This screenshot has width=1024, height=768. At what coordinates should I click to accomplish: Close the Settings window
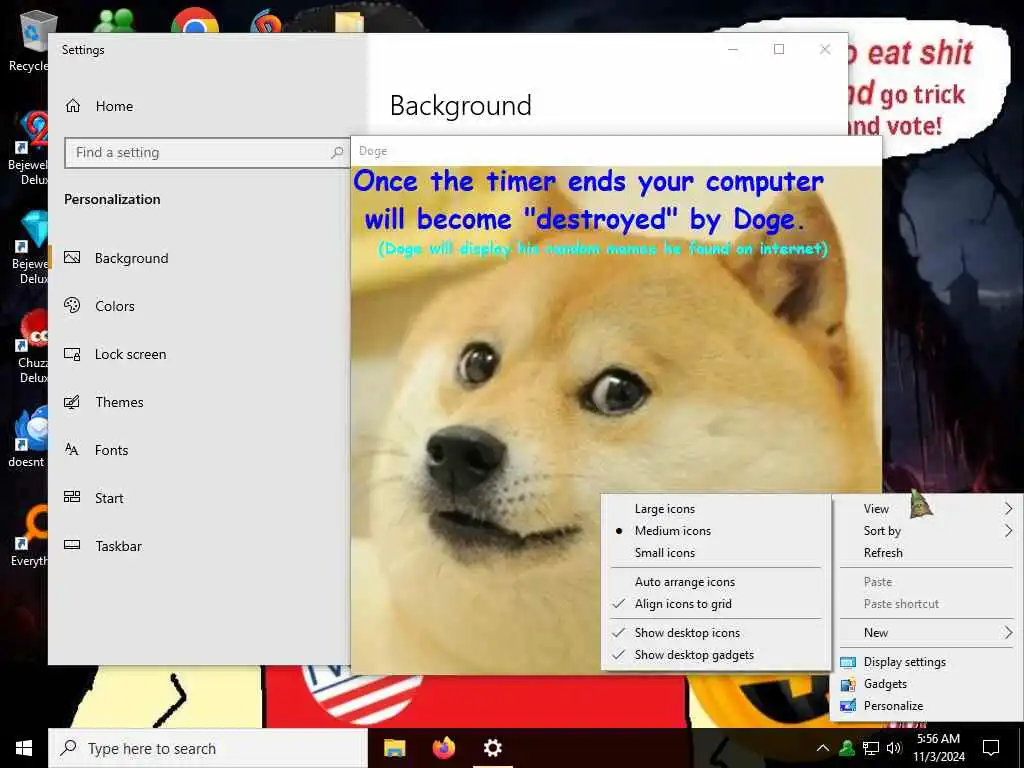point(825,50)
